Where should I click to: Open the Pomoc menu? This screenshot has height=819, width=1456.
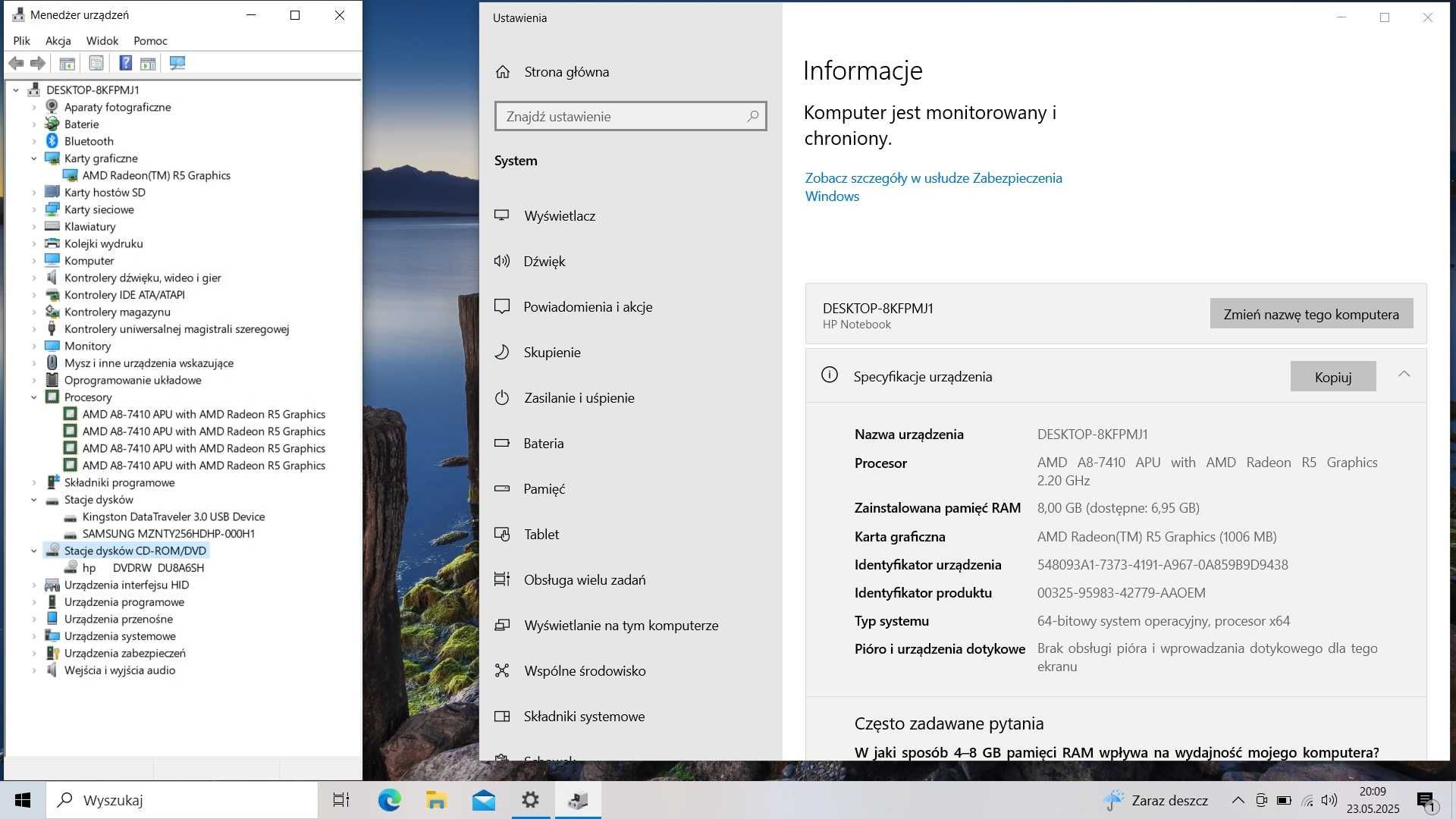click(150, 41)
